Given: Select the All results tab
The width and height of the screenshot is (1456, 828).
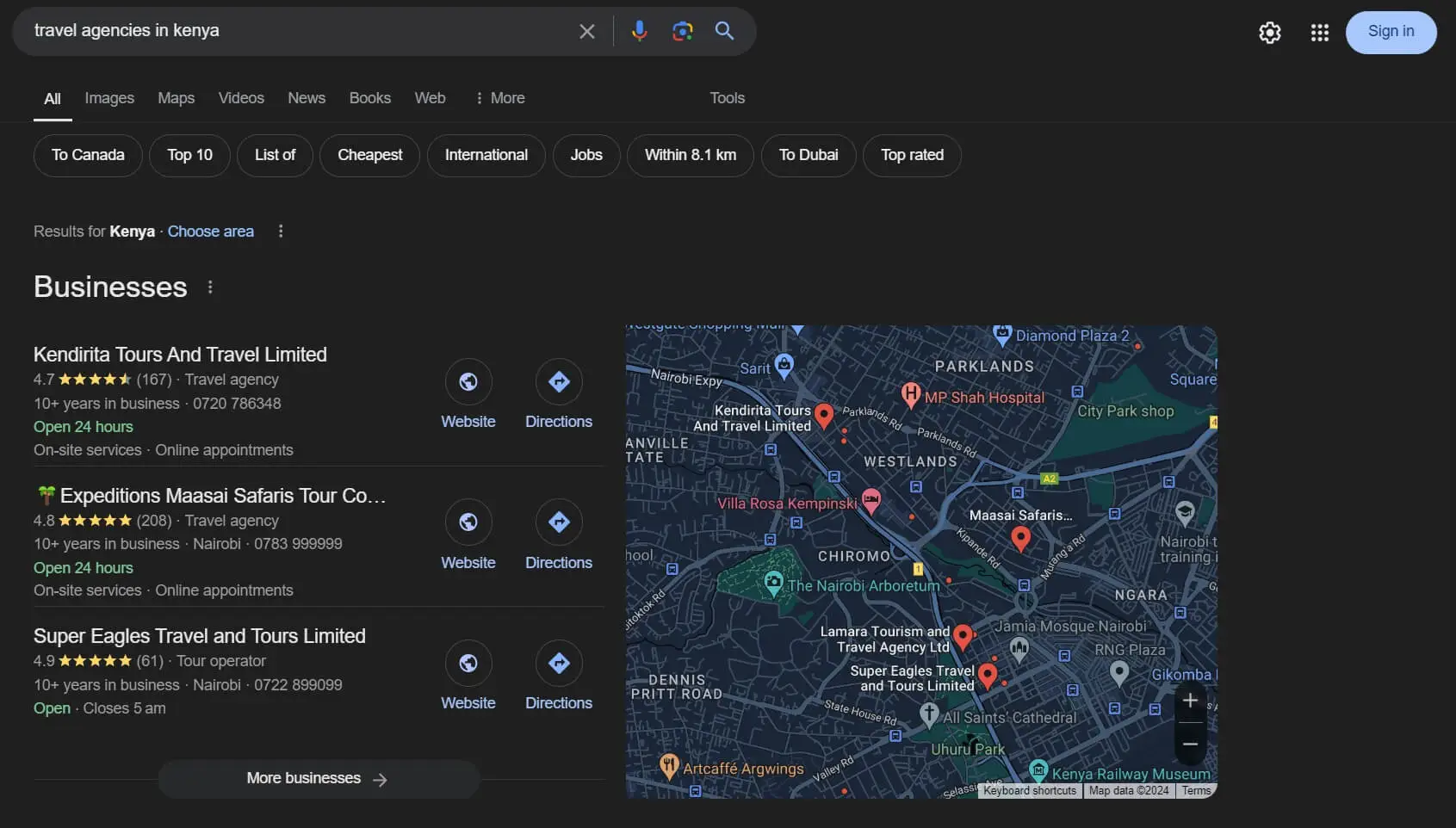Looking at the screenshot, I should [x=53, y=99].
